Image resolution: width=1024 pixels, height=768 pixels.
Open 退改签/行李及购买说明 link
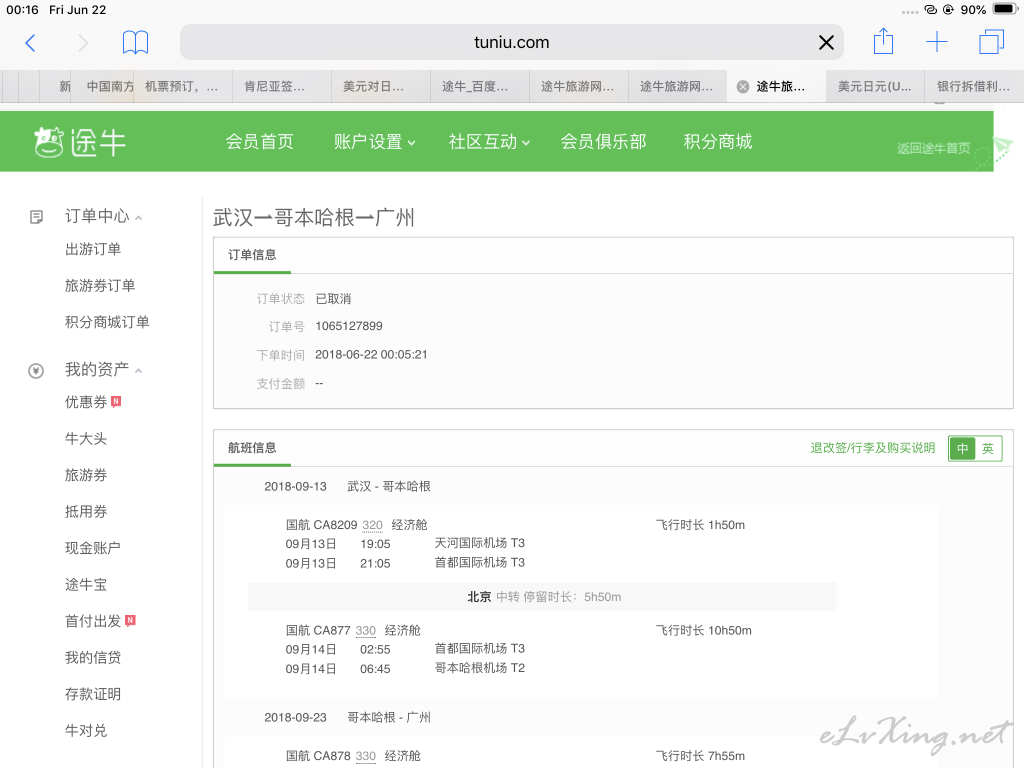pos(872,448)
